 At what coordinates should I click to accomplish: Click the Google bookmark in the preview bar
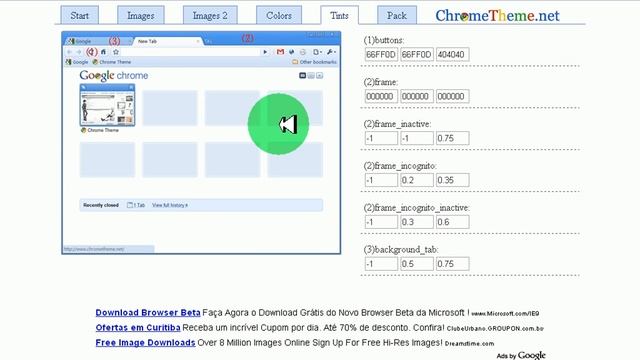coord(77,62)
